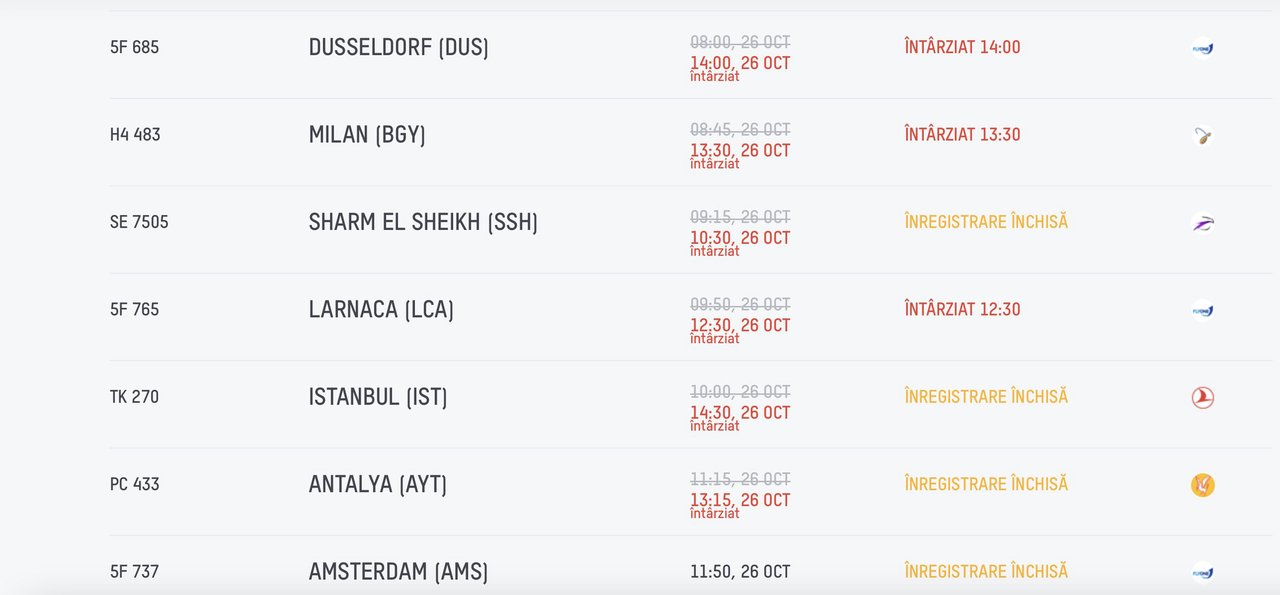Select the LARNACA (LCA) destination

tap(381, 309)
